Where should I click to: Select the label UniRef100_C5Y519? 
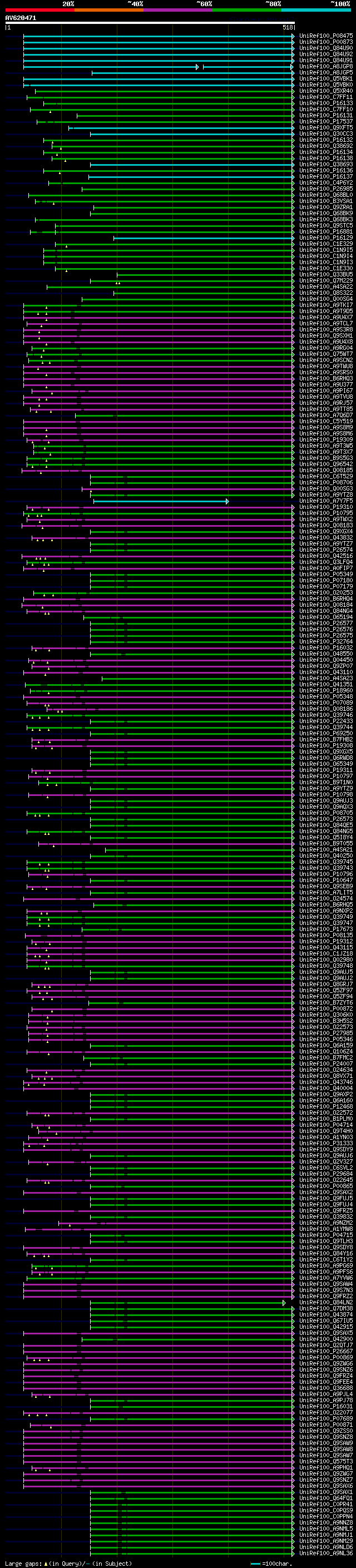point(326,421)
